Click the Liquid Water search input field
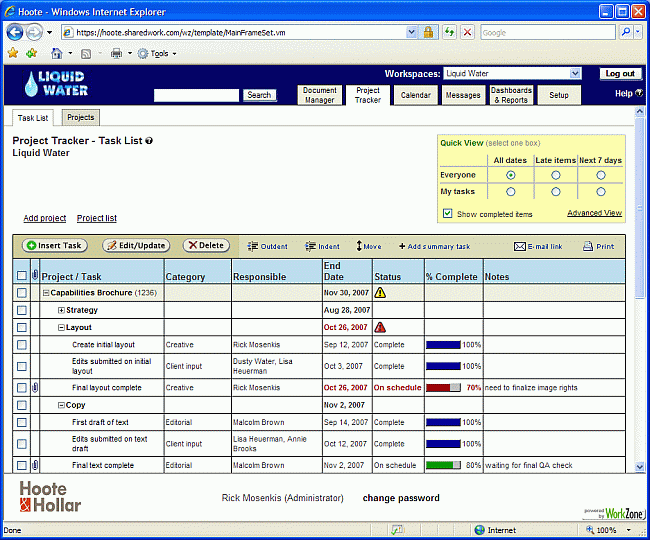 coord(196,95)
